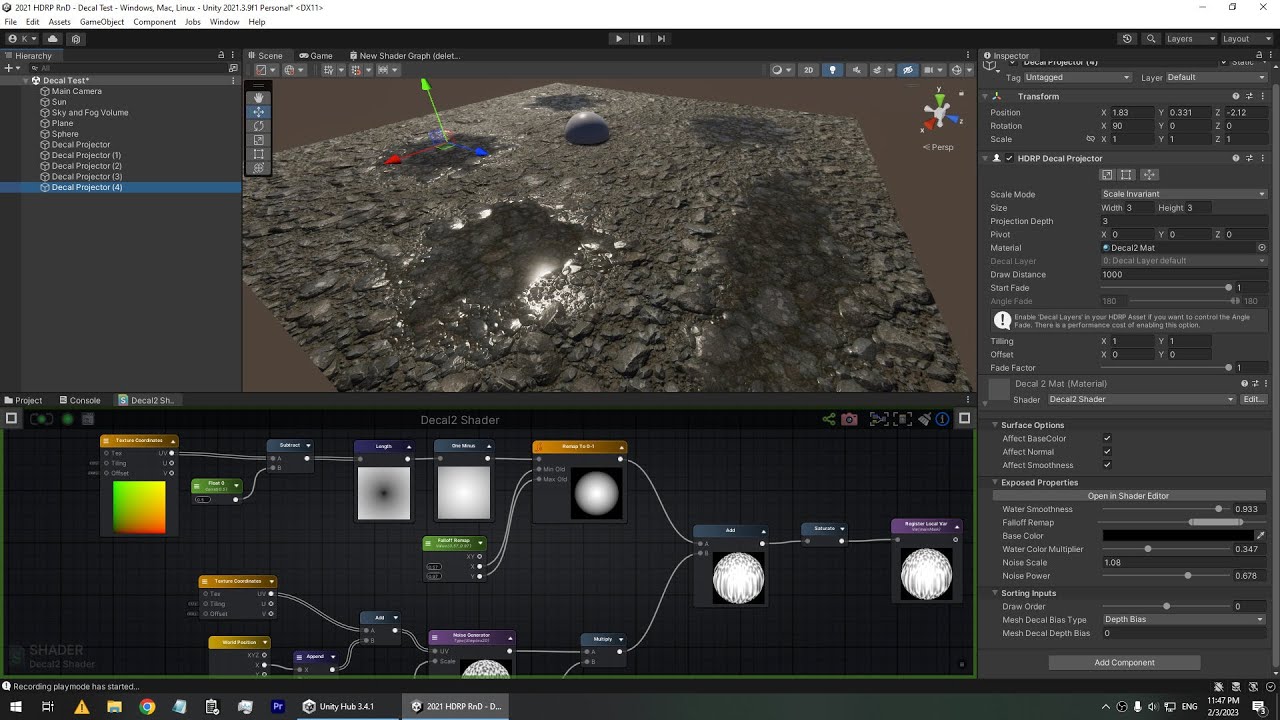
Task: Open Layout dropdown in top toolbar
Action: [1245, 39]
